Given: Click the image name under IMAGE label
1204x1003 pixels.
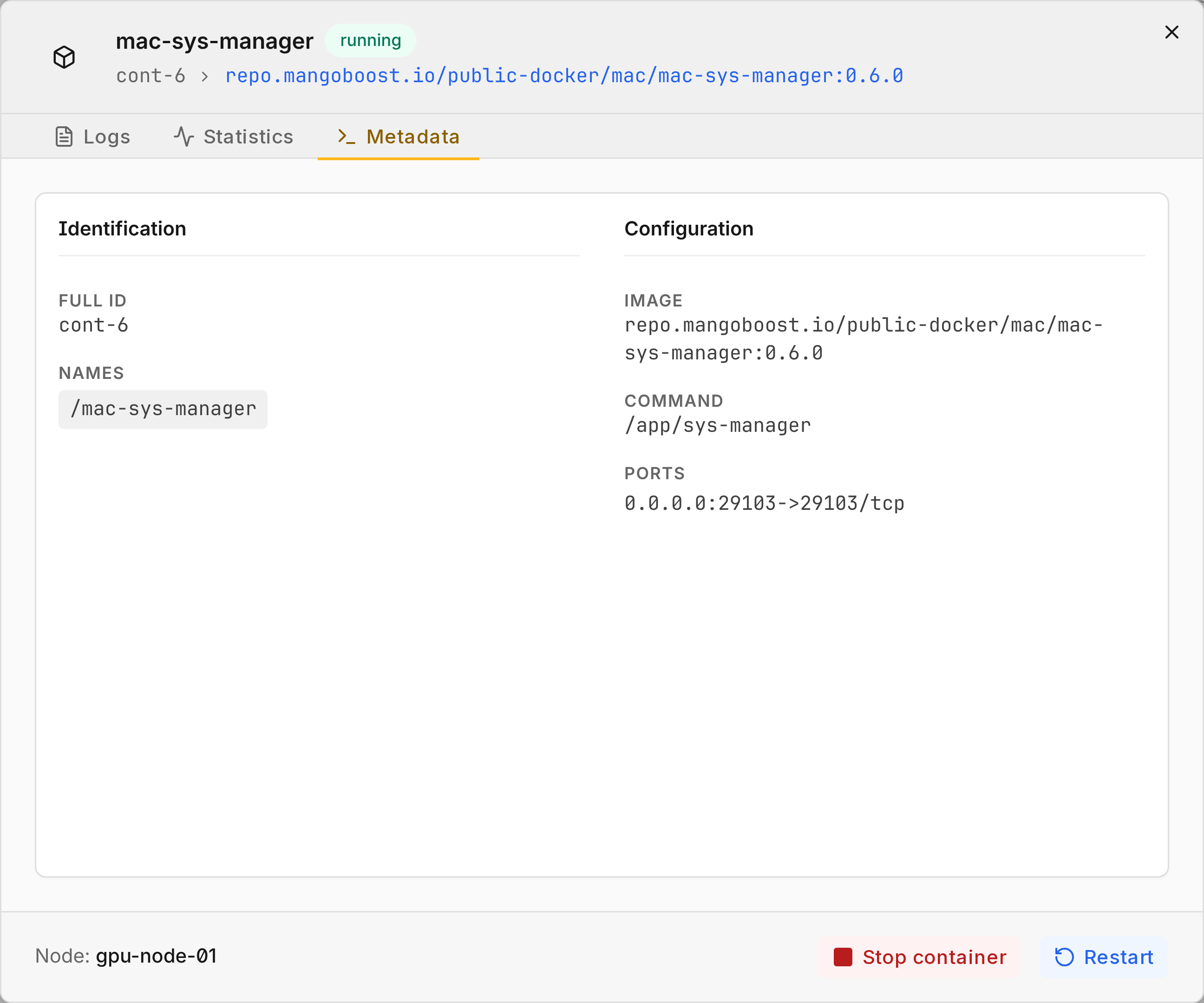Looking at the screenshot, I should pos(864,339).
